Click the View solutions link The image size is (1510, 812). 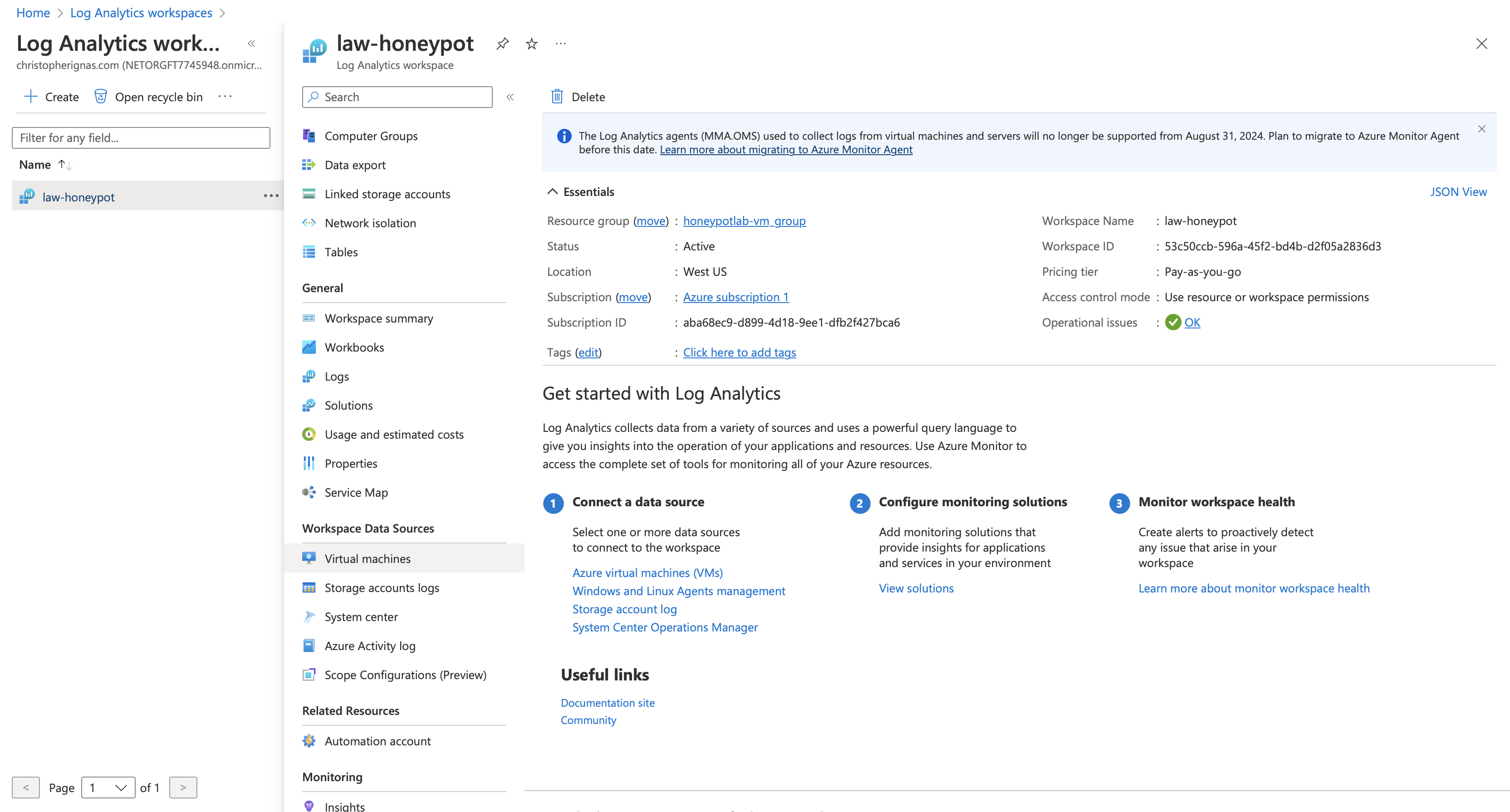916,588
